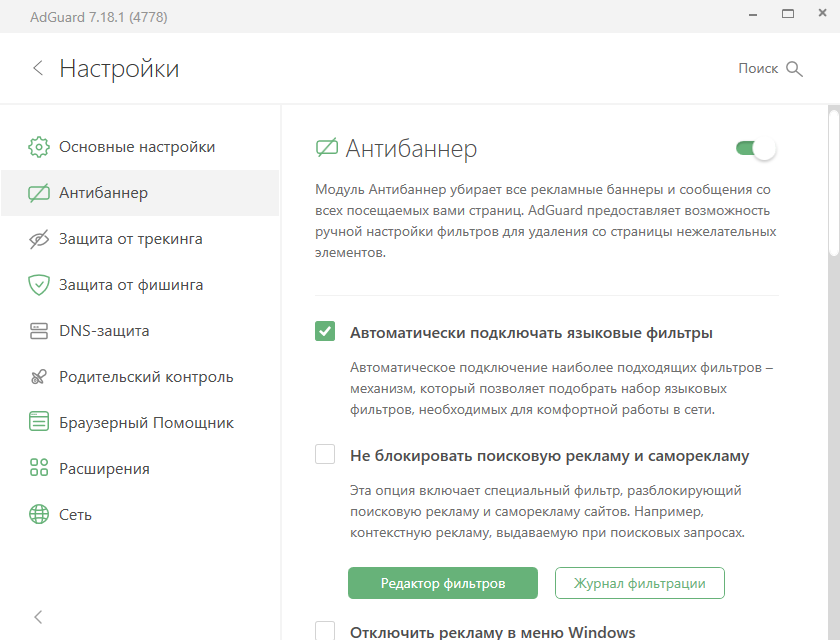
Task: Click the globe icon beside Сеть
Action: [x=39, y=514]
